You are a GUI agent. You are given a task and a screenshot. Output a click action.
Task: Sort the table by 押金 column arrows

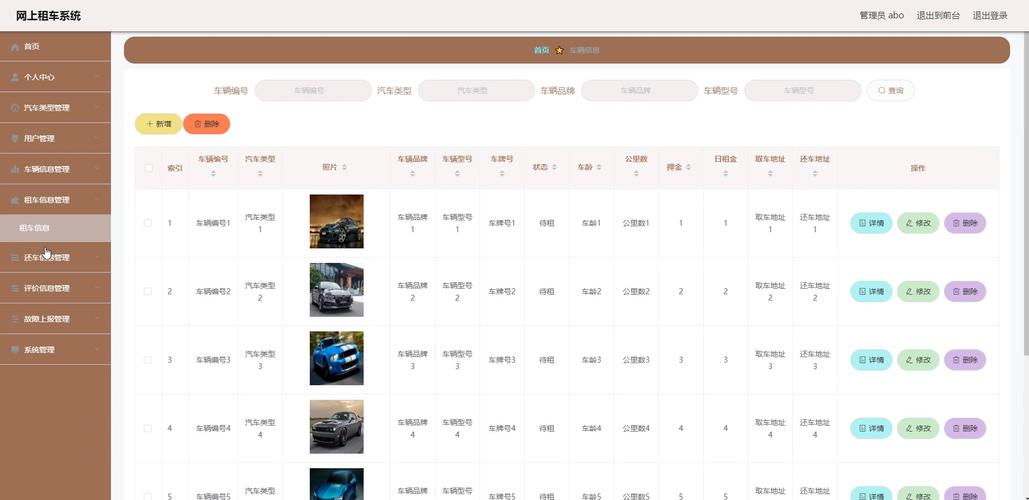(687, 168)
